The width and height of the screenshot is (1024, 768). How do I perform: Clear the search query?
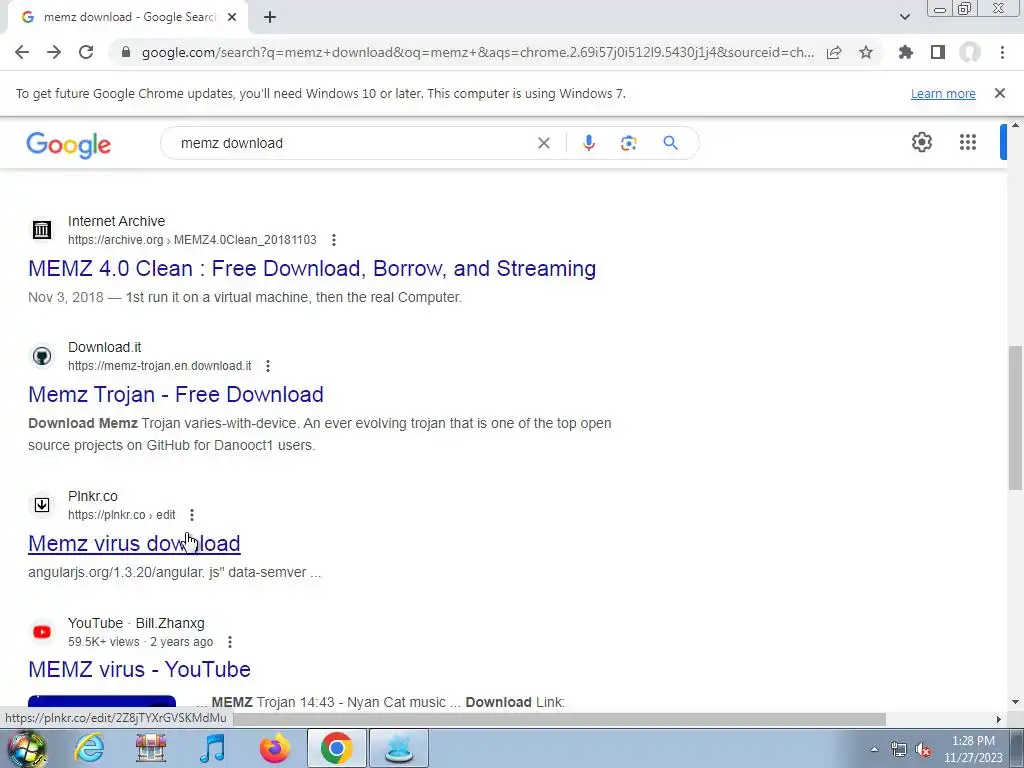[543, 143]
